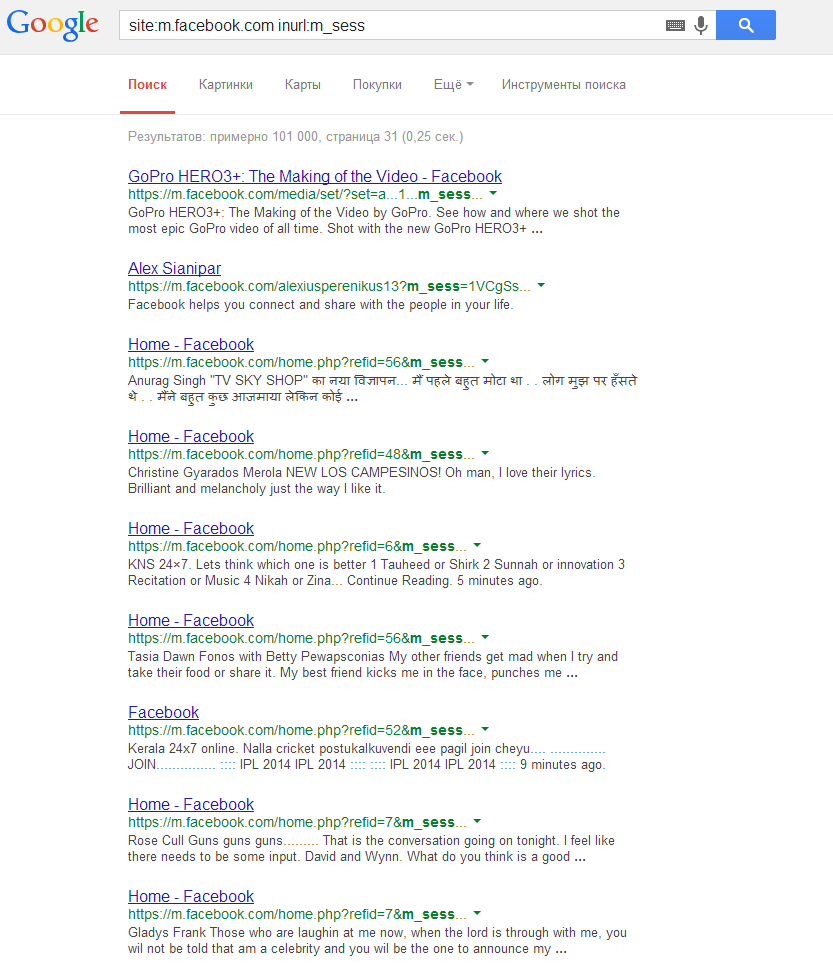Image resolution: width=833 pixels, height=965 pixels.
Task: Expand the Ещё dropdown menu
Action: (x=453, y=85)
